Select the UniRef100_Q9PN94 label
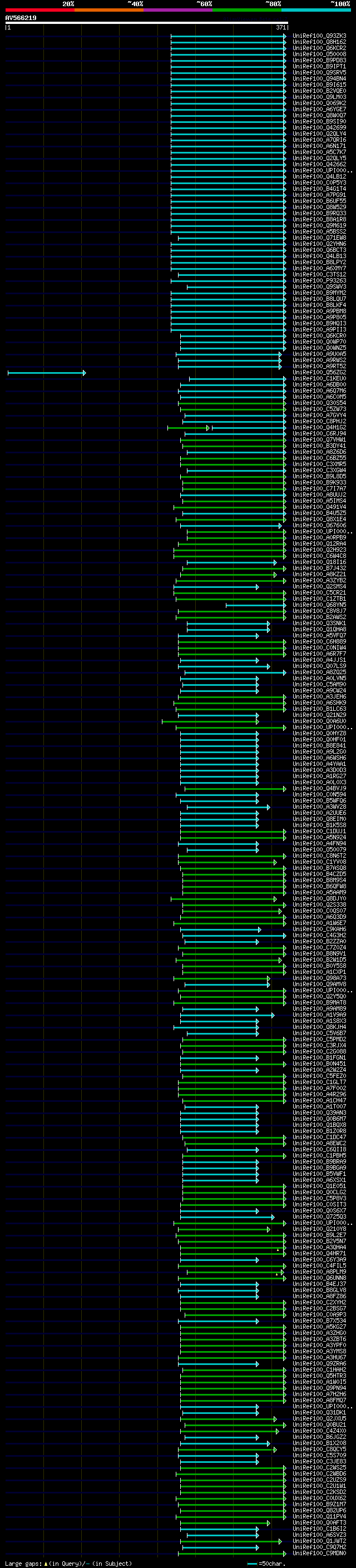This screenshot has height=1568, width=356. 319,1388
